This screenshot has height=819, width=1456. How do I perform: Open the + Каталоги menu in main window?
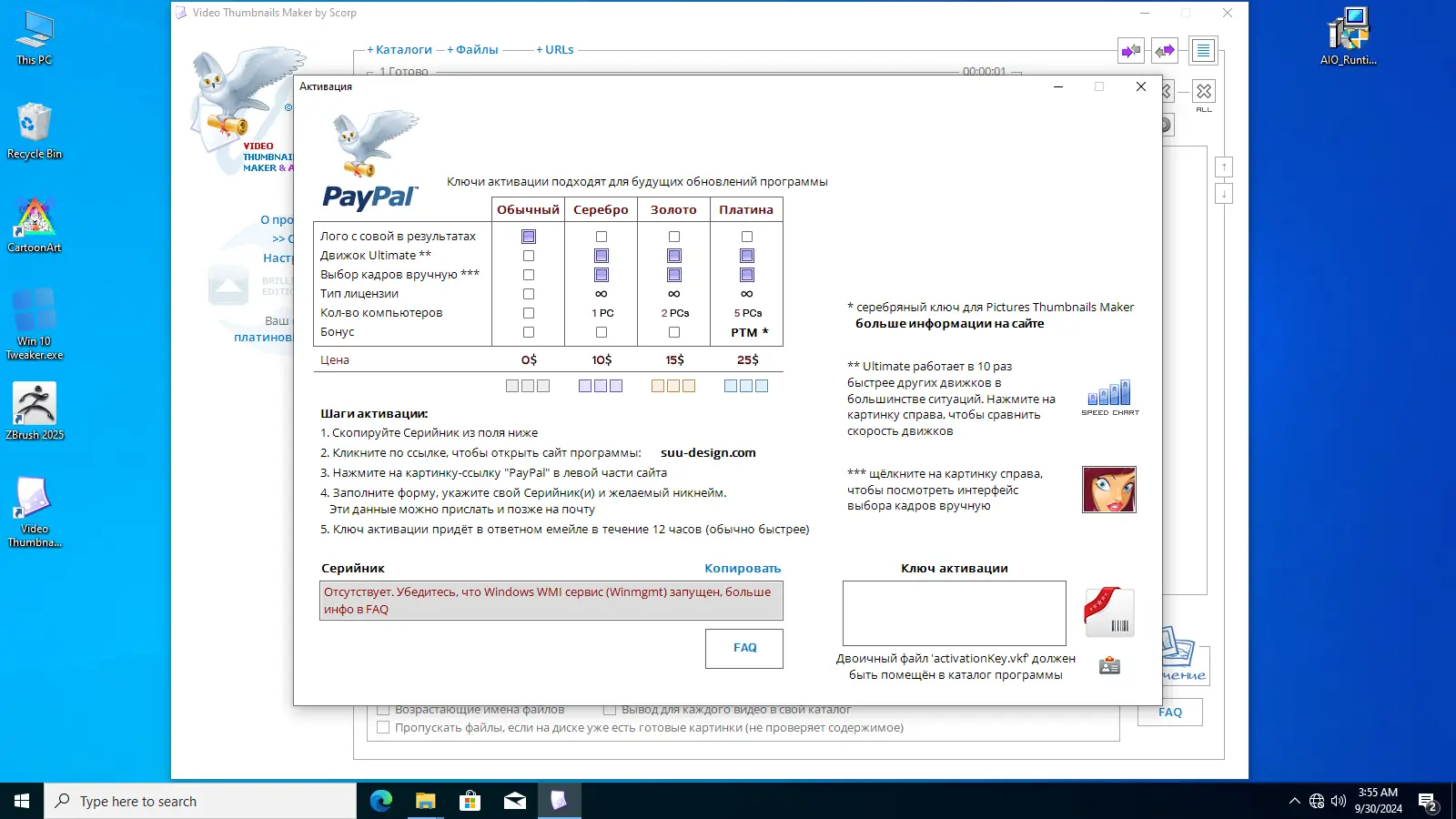(x=399, y=50)
